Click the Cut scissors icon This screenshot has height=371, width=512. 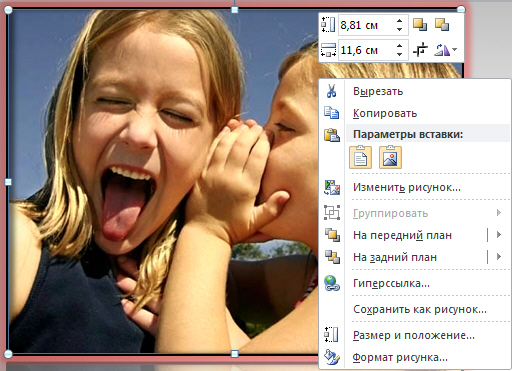tap(331, 91)
